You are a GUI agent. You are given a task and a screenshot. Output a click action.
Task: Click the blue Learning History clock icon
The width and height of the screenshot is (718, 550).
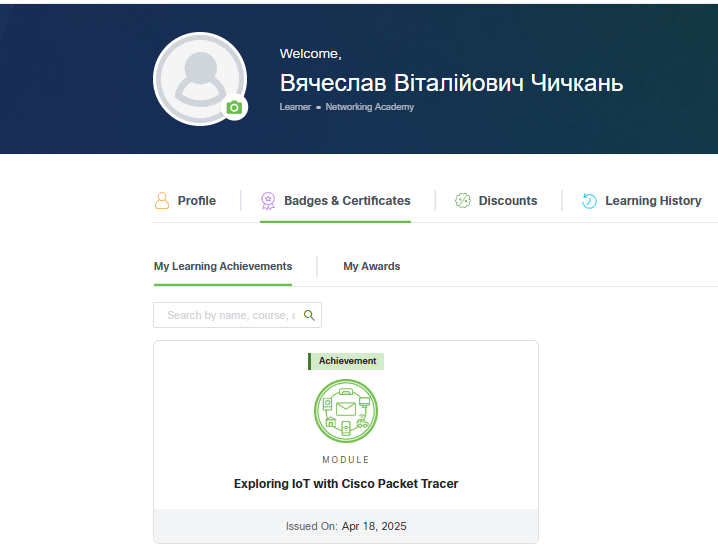[x=589, y=201]
